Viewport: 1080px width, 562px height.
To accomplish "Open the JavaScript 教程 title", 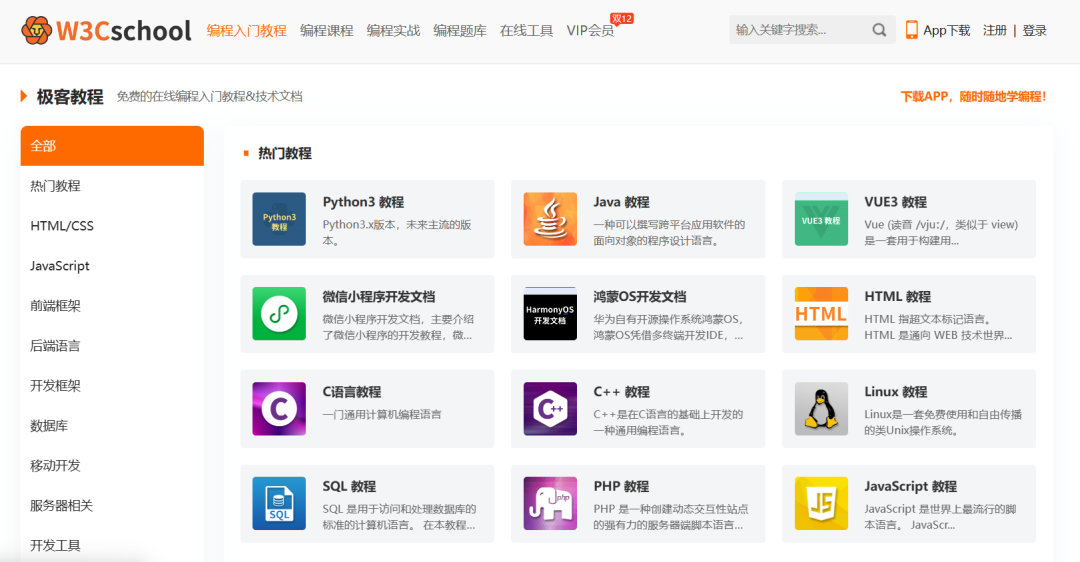I will coord(911,486).
